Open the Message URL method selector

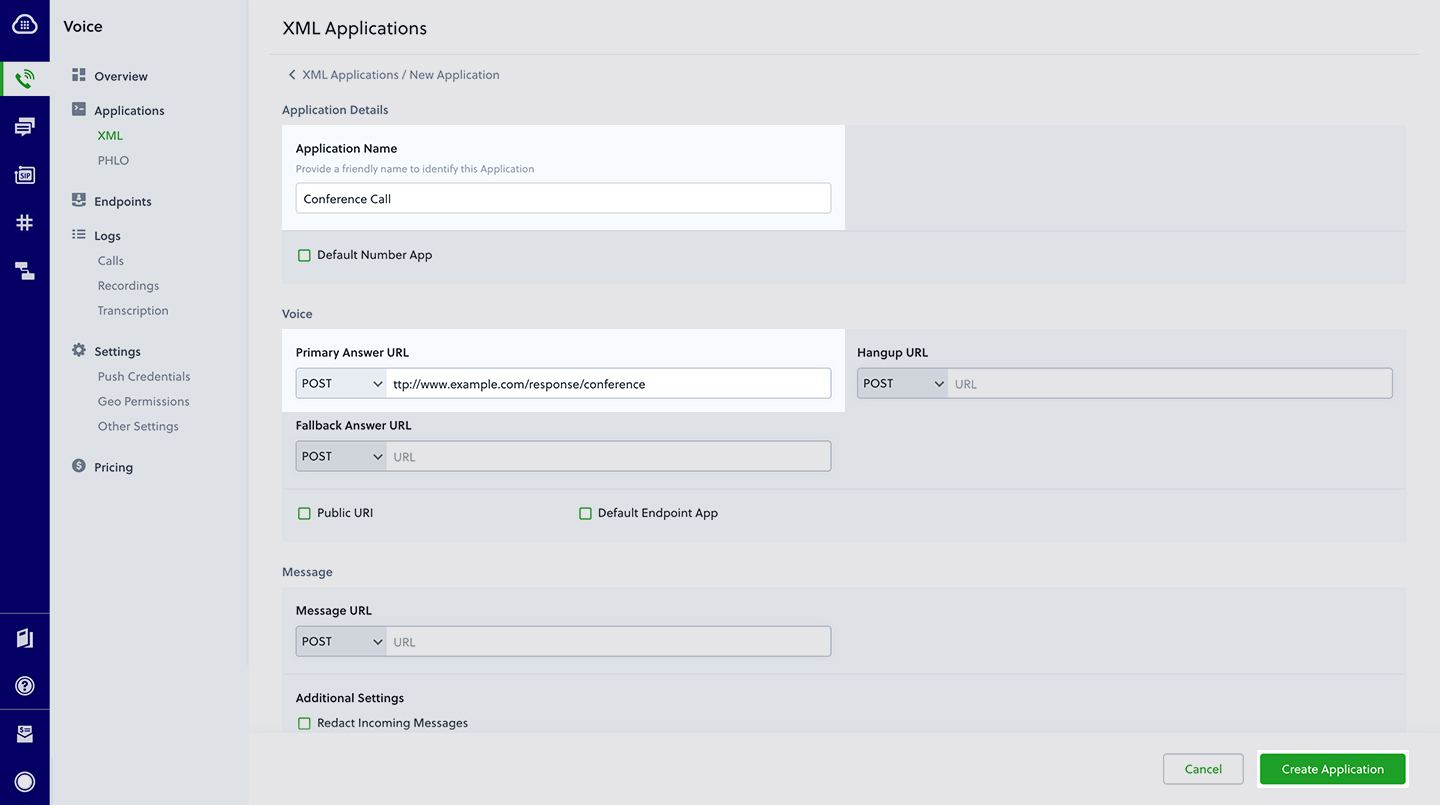coord(340,641)
